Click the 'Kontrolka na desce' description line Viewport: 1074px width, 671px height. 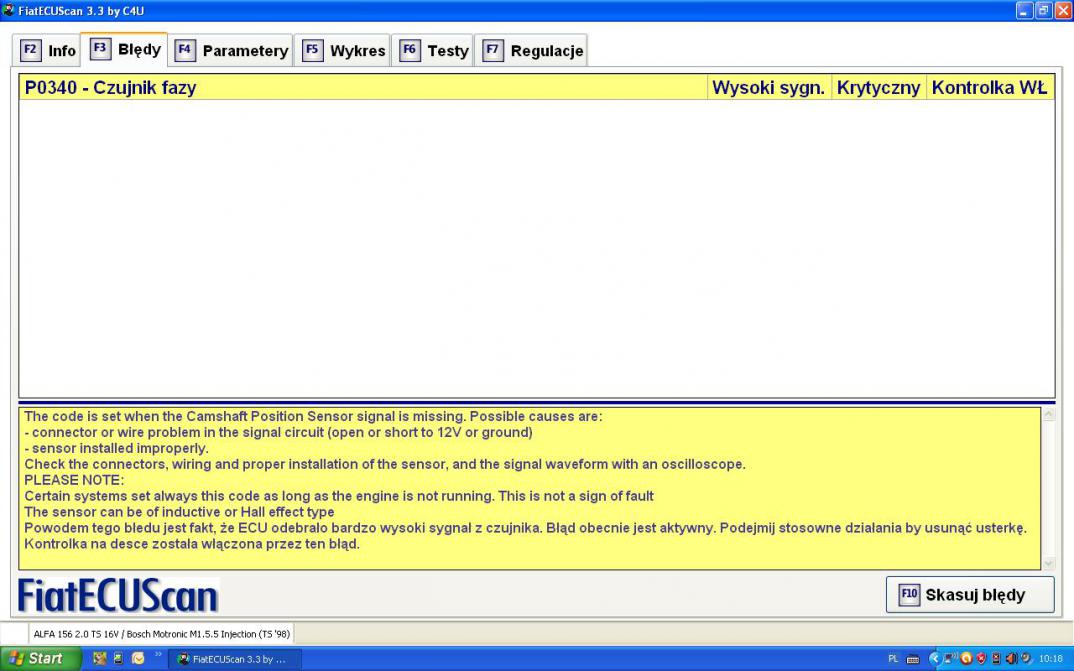[192, 544]
